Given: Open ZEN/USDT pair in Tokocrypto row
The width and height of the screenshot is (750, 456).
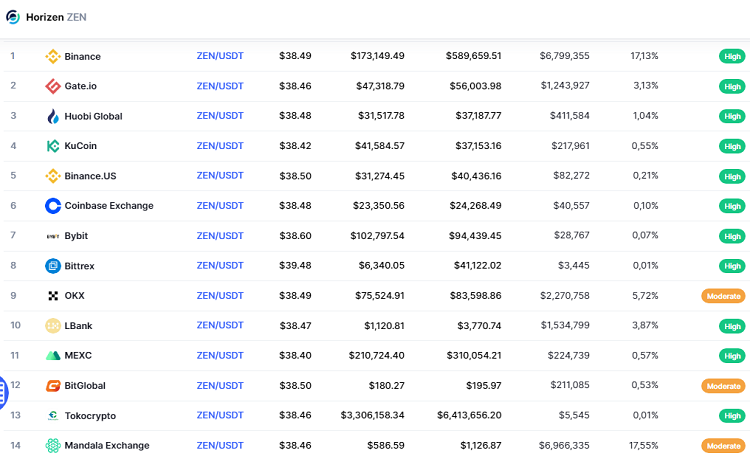Looking at the screenshot, I should pyautogui.click(x=220, y=416).
